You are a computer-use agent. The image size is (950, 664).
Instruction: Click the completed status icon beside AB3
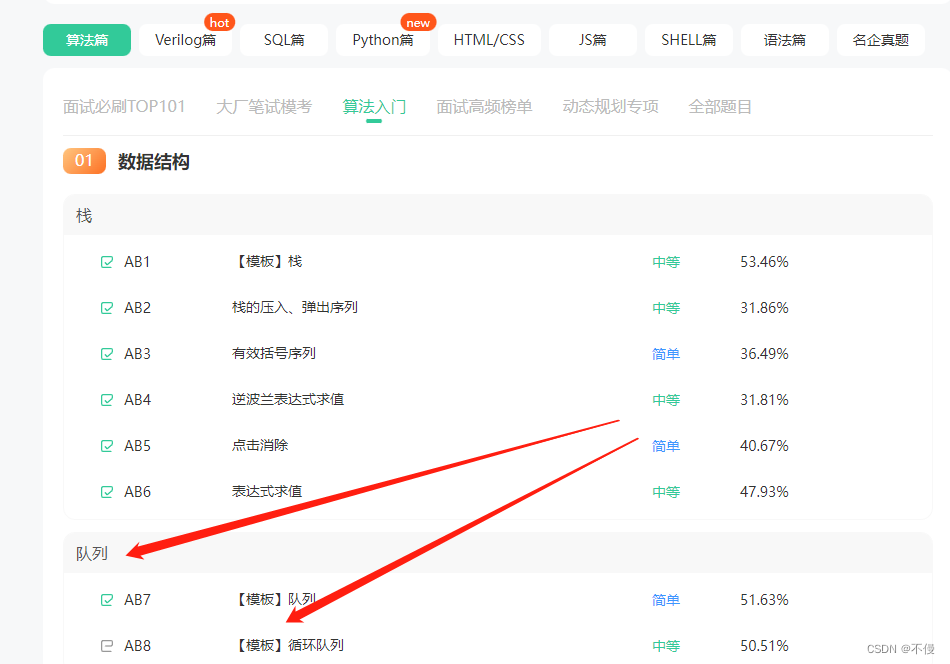click(x=107, y=354)
